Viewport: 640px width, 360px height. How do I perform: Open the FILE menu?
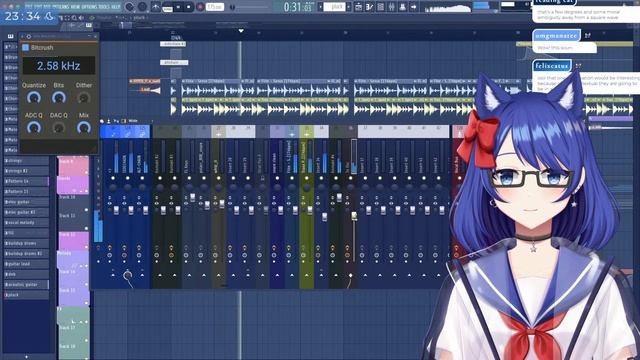pos(29,7)
